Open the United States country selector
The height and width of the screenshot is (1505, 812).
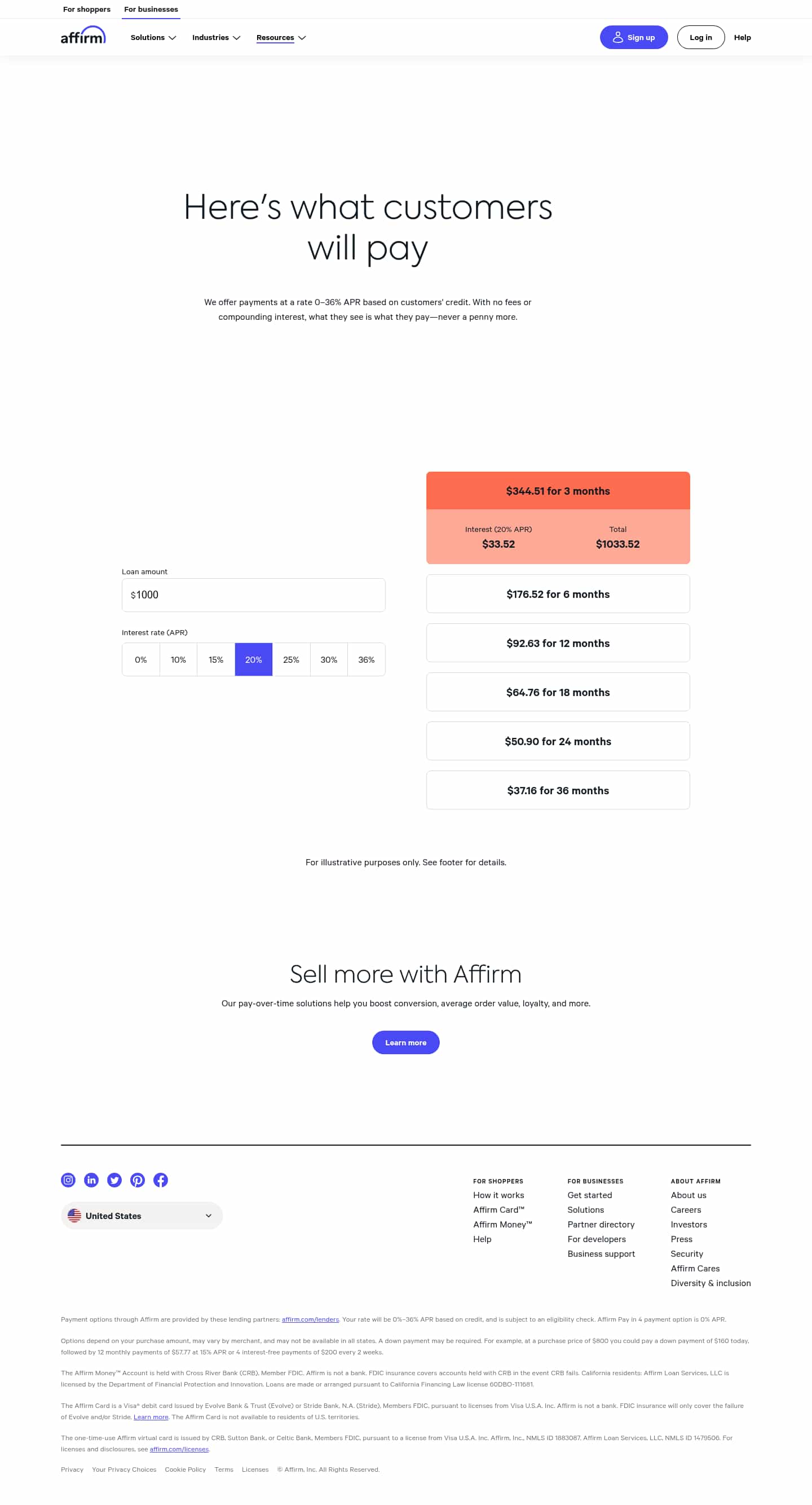coord(142,1215)
